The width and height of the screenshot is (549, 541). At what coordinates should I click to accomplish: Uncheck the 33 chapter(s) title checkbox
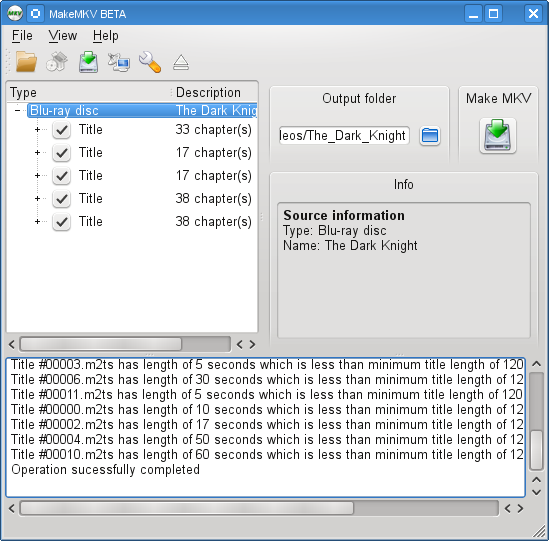pos(62,130)
